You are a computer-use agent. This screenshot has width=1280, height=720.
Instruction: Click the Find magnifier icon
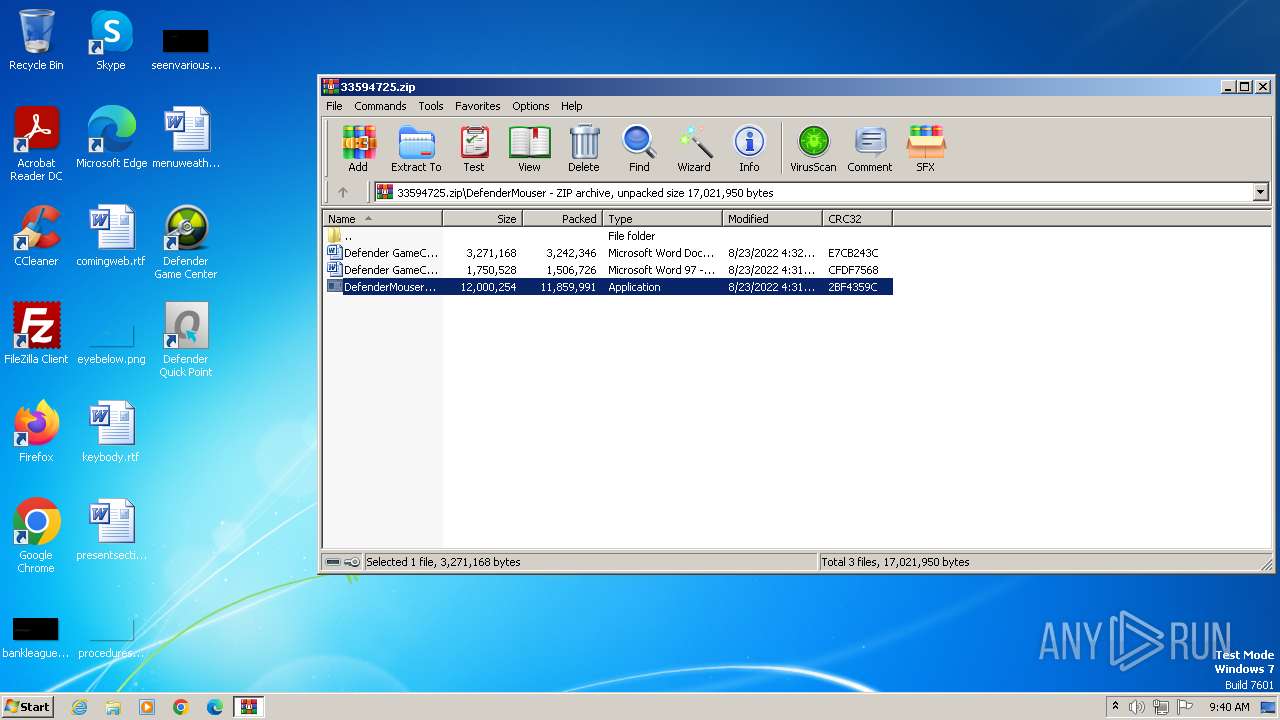(639, 148)
